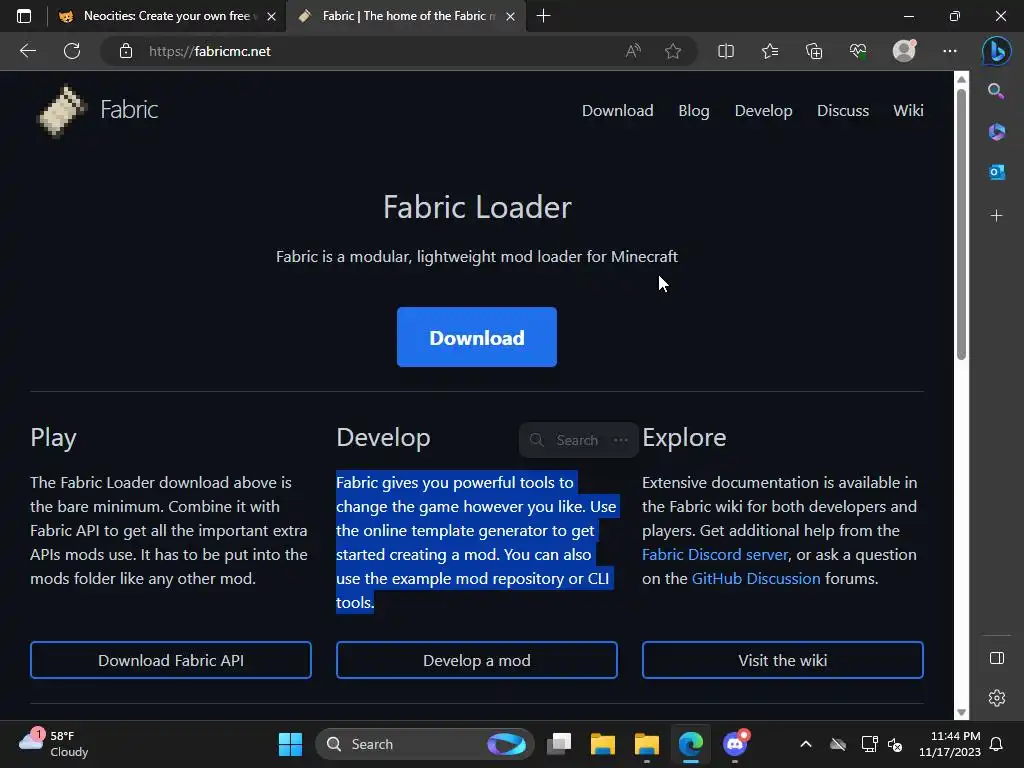The image size is (1024, 768).
Task: Follow the Fabric Discord server link
Action: tap(715, 554)
